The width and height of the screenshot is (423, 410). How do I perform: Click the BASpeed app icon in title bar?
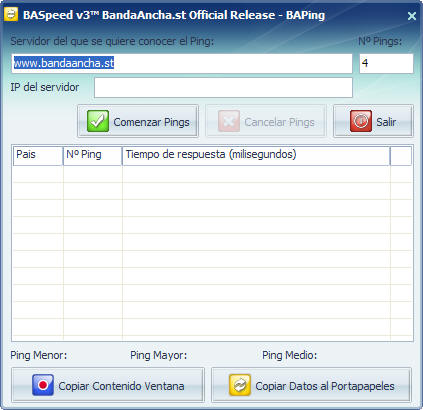(x=11, y=14)
